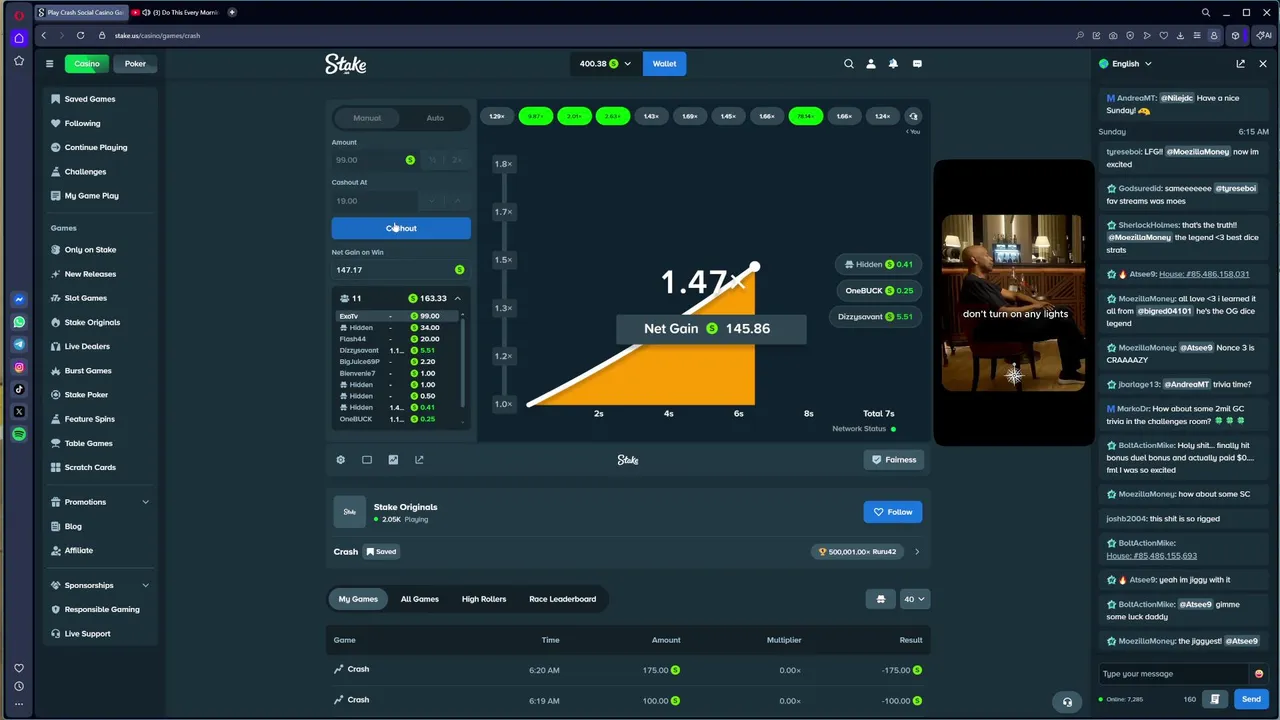Send the chat message

pos(1251,699)
